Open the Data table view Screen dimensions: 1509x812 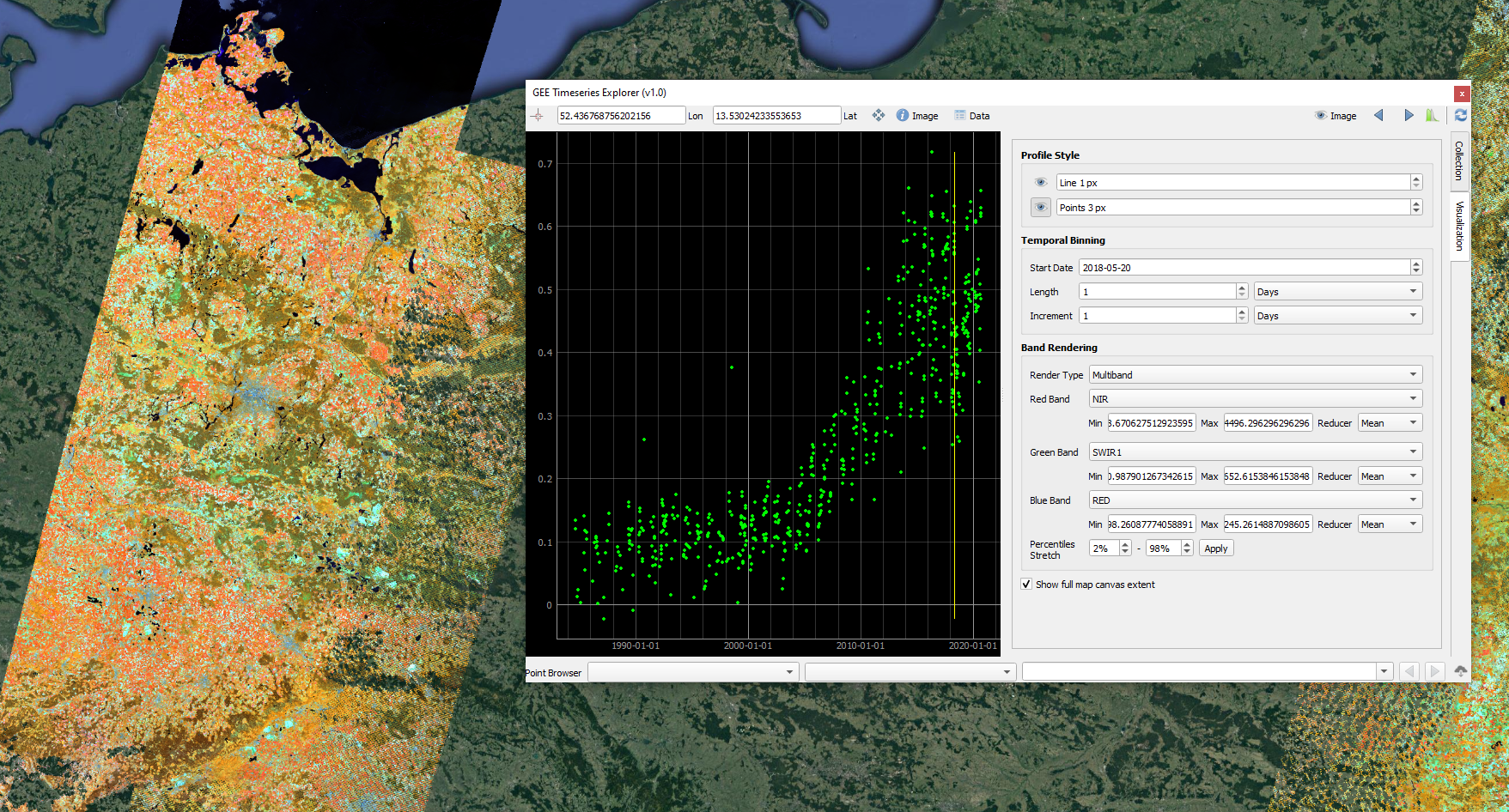tap(972, 116)
